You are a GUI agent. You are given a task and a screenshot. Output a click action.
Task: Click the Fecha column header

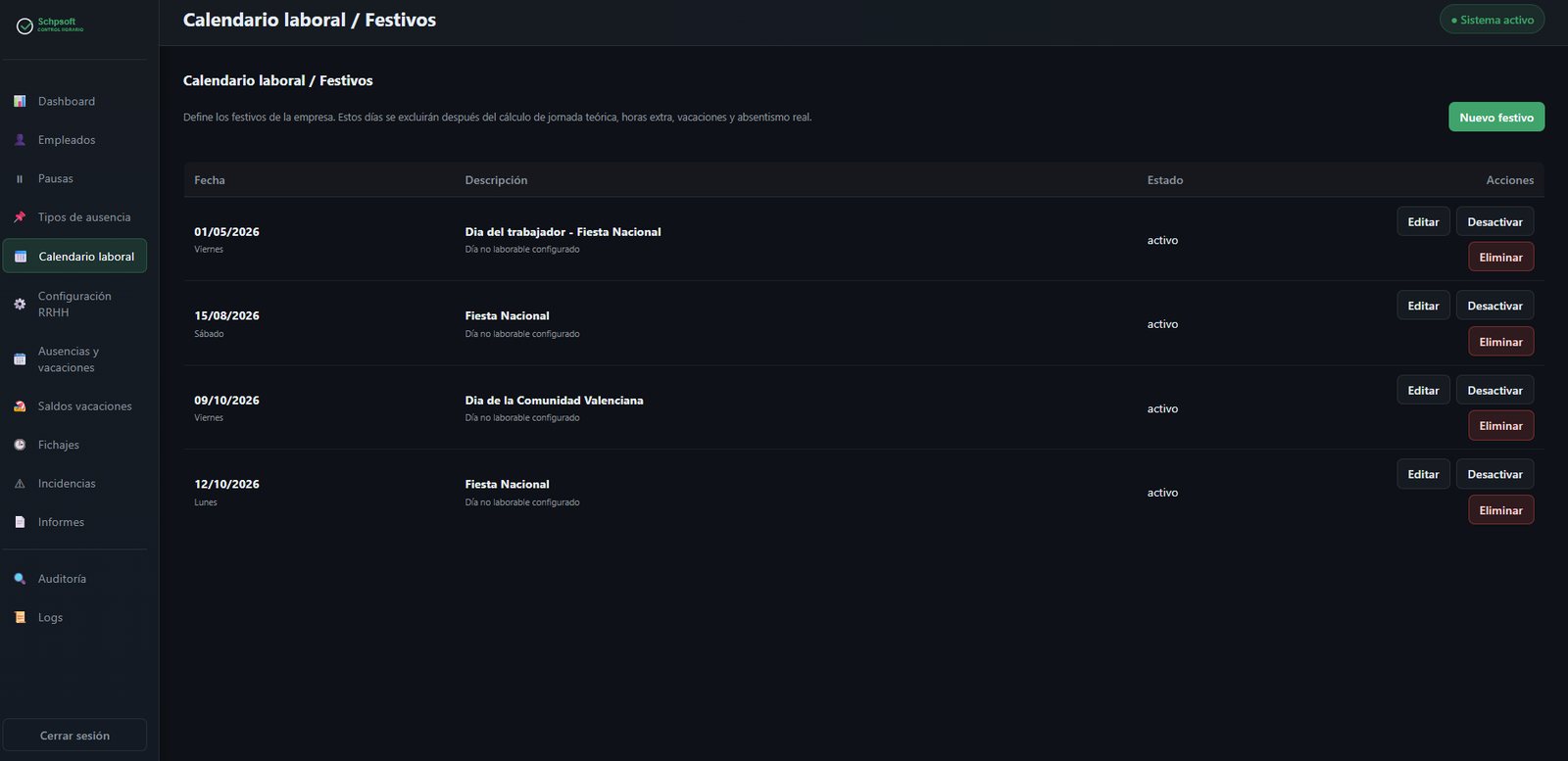(210, 180)
